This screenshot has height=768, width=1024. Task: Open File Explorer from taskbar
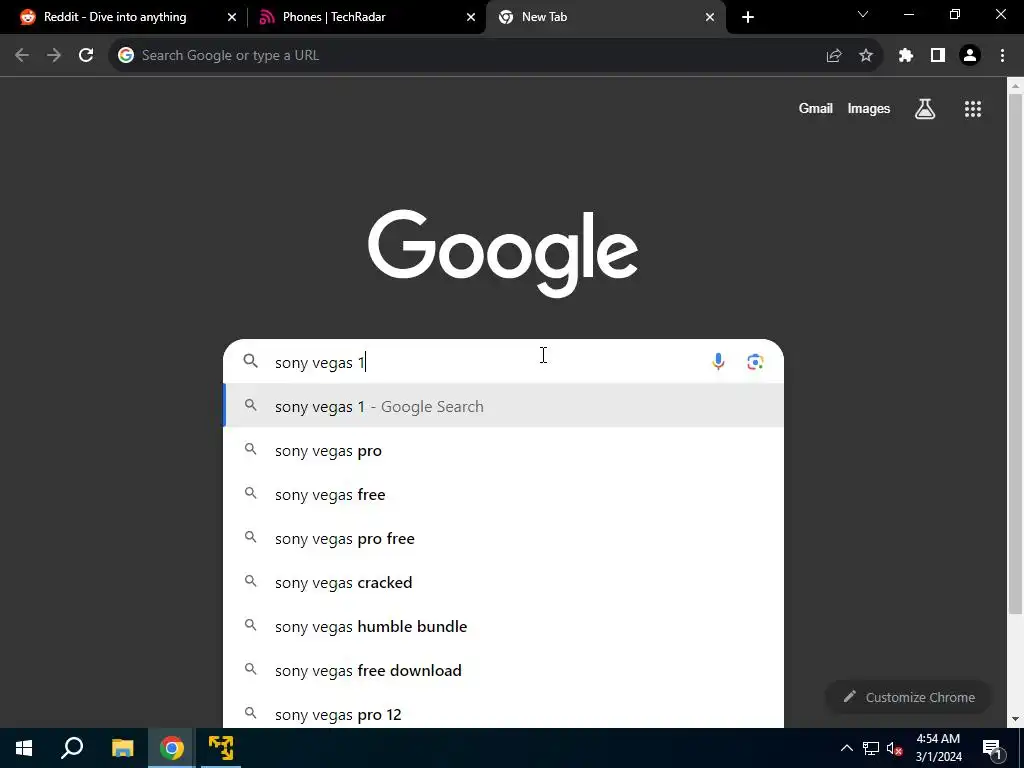point(122,748)
